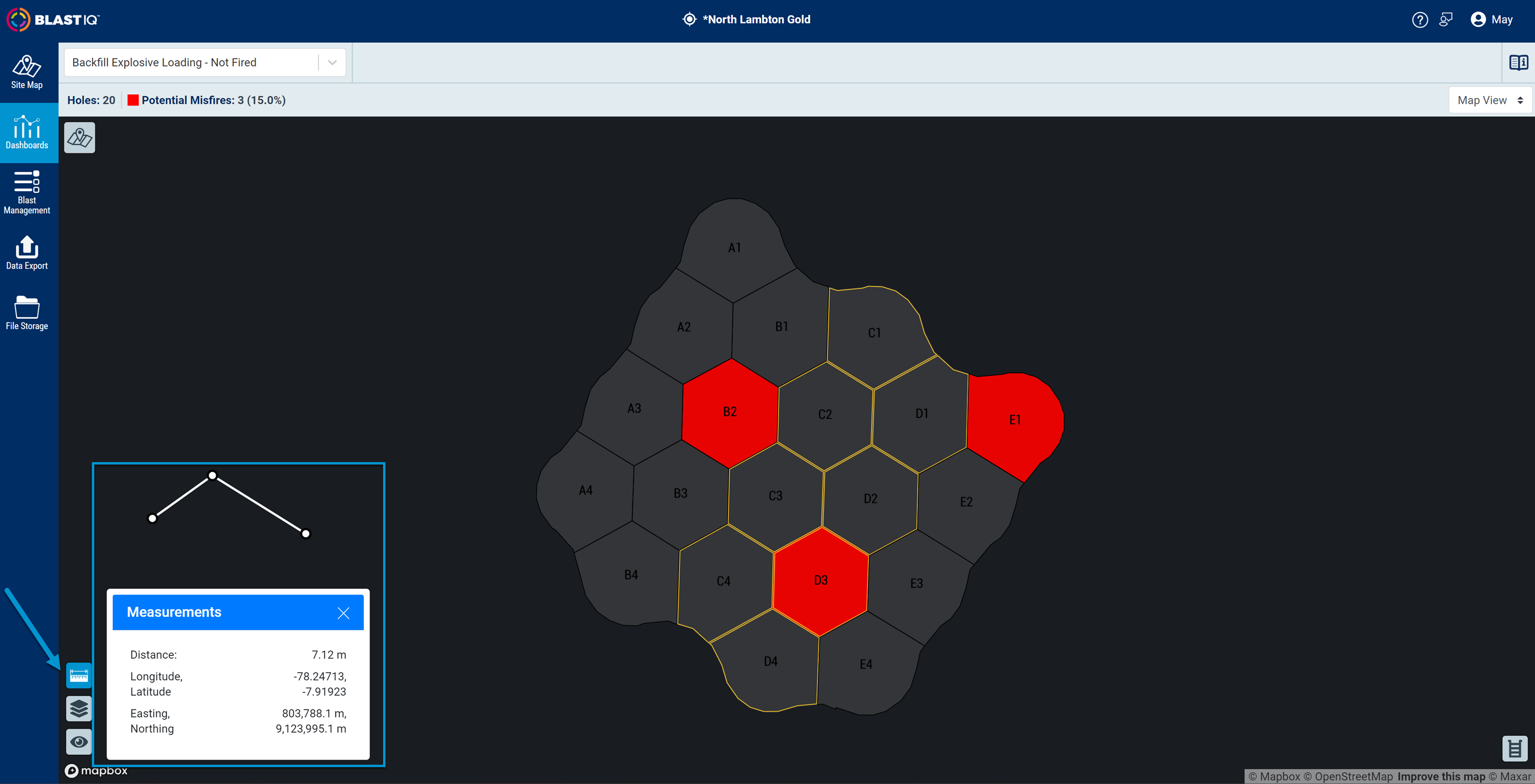
Task: Click the Measurements panel title
Action: tap(174, 612)
